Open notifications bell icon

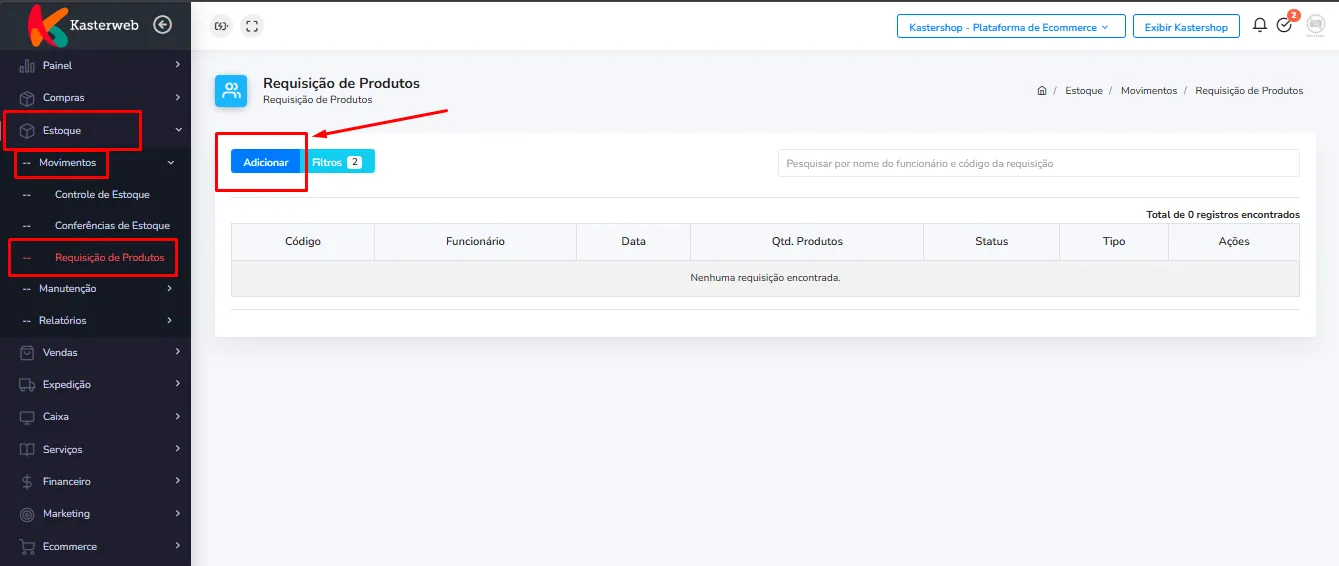point(1260,25)
